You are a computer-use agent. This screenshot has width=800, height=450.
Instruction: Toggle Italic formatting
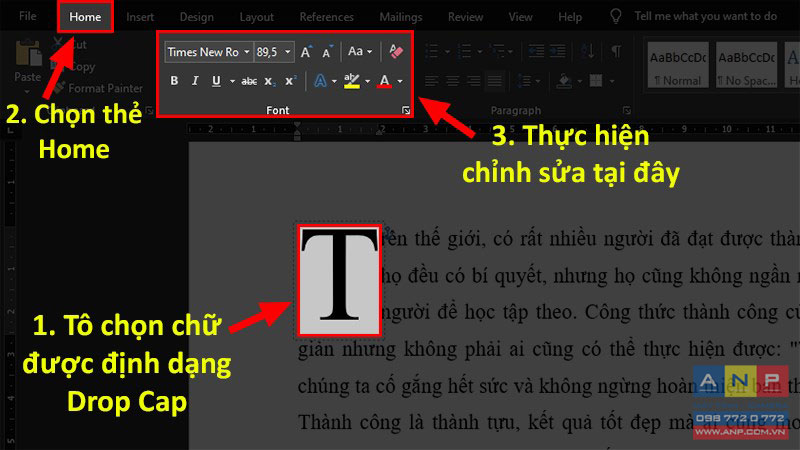195,81
